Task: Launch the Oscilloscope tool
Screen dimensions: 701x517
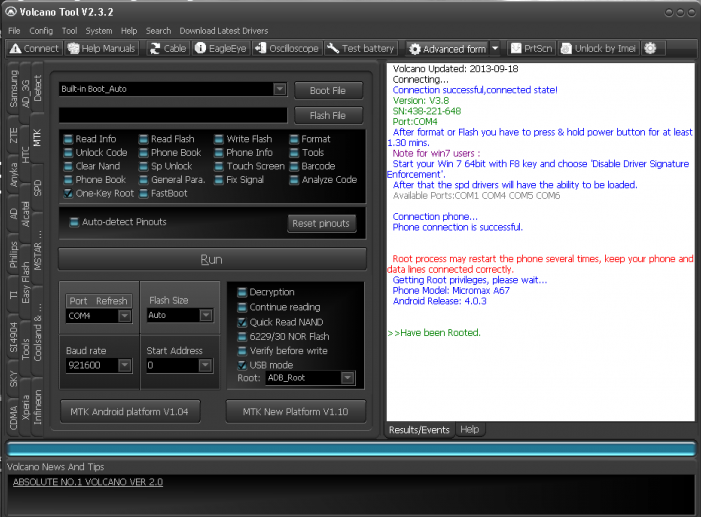Action: (287, 48)
